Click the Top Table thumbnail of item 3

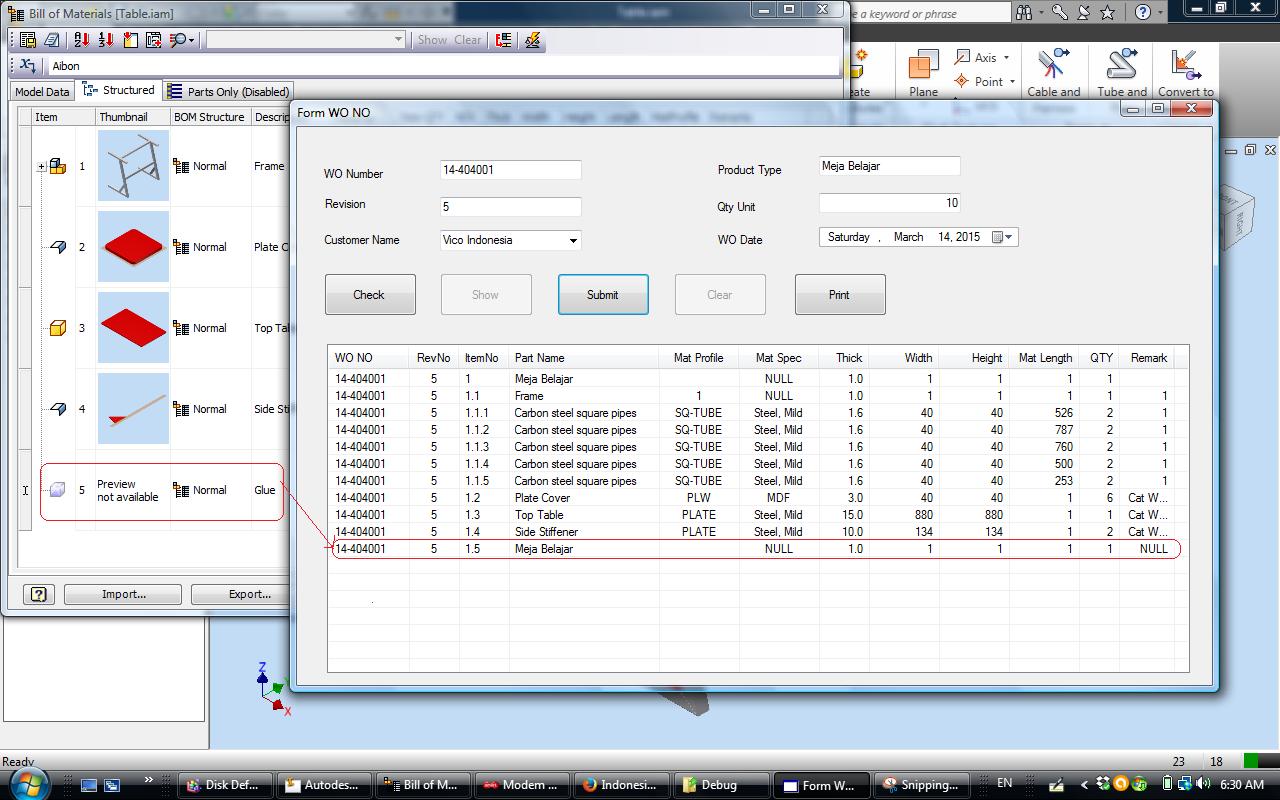pyautogui.click(x=134, y=328)
